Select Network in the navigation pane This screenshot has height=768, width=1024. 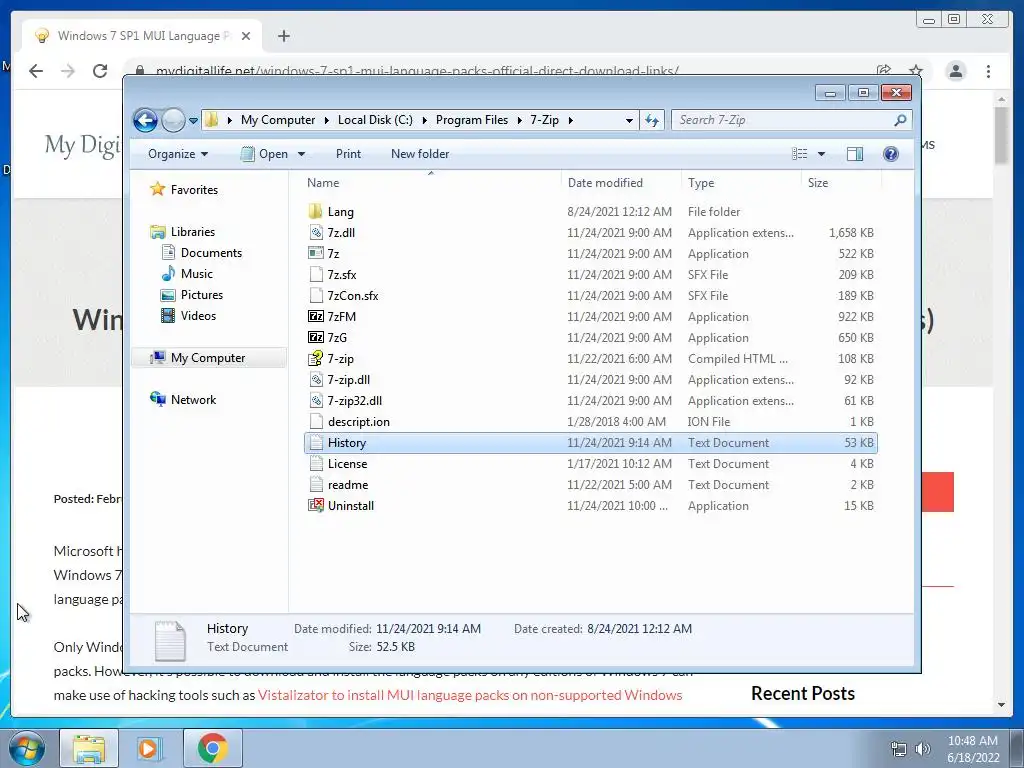[184, 400]
